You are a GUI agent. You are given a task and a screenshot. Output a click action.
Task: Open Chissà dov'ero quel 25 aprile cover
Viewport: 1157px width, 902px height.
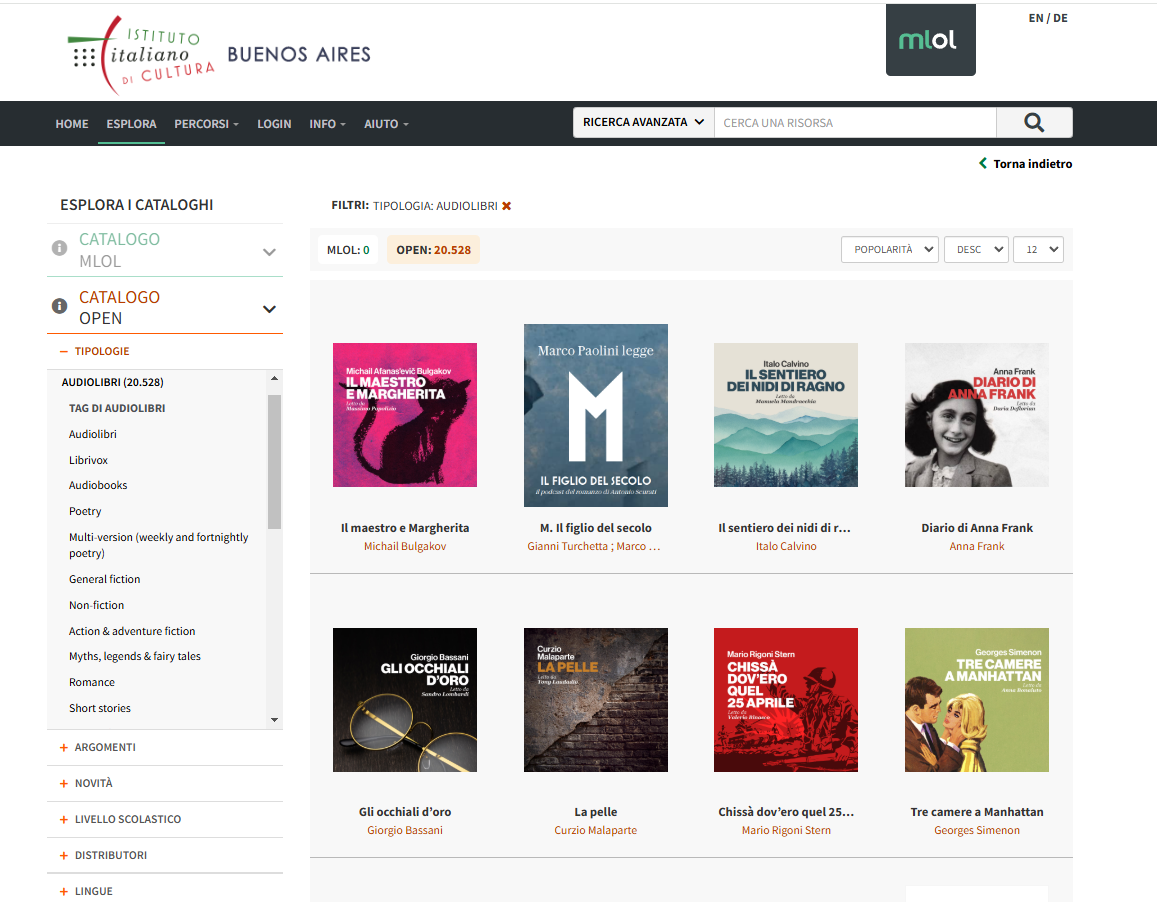click(x=786, y=700)
